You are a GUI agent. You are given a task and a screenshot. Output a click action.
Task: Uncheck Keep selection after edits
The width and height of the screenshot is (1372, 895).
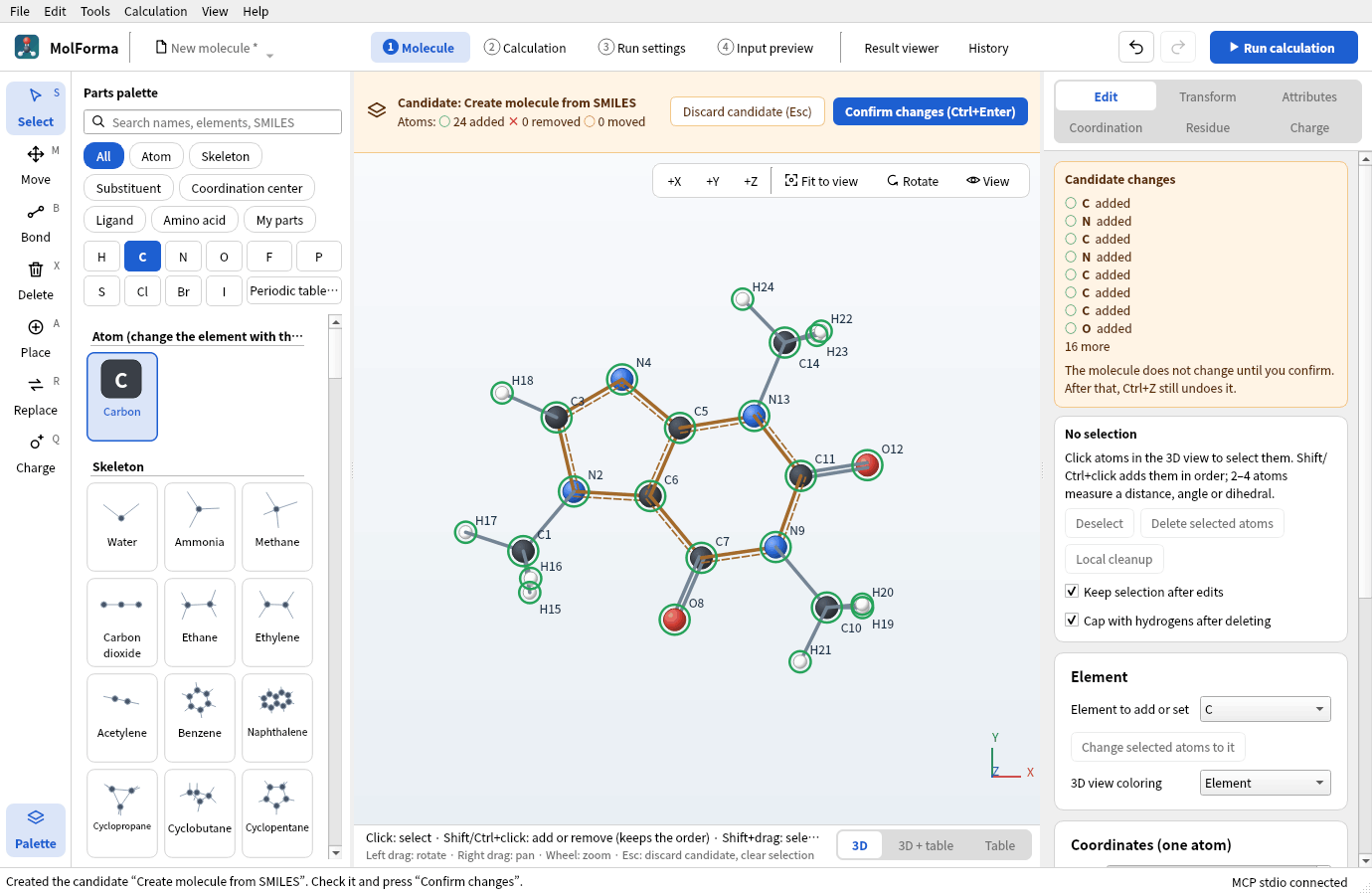click(1072, 592)
